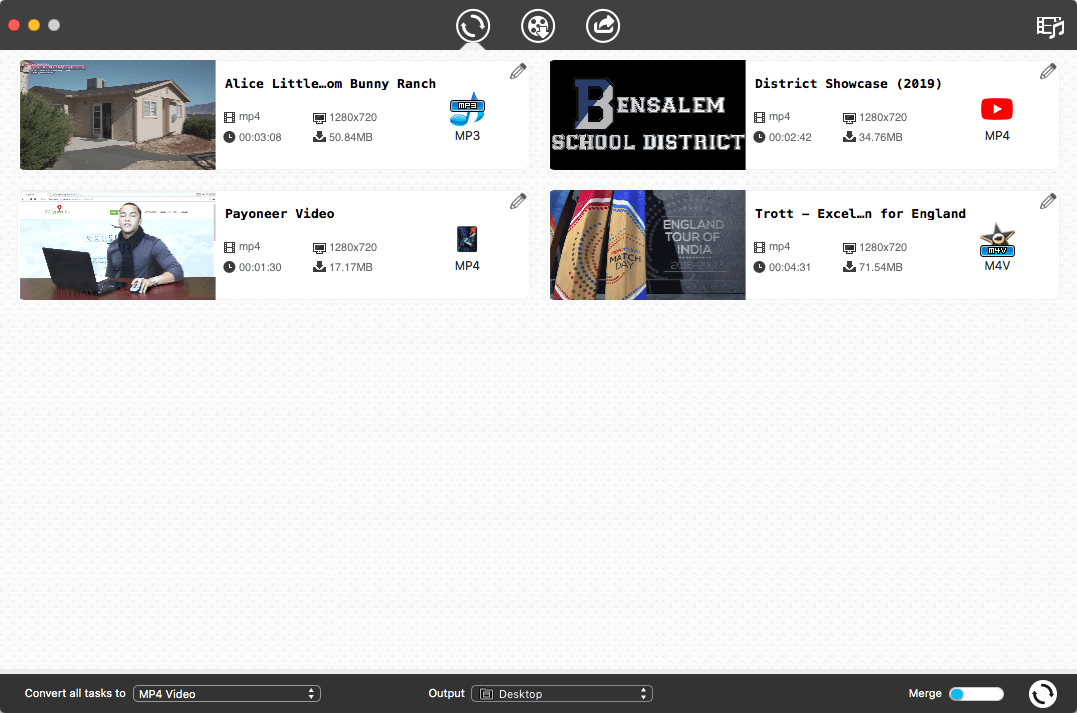Open the media library icon at top right
1077x713 pixels.
click(x=1049, y=27)
